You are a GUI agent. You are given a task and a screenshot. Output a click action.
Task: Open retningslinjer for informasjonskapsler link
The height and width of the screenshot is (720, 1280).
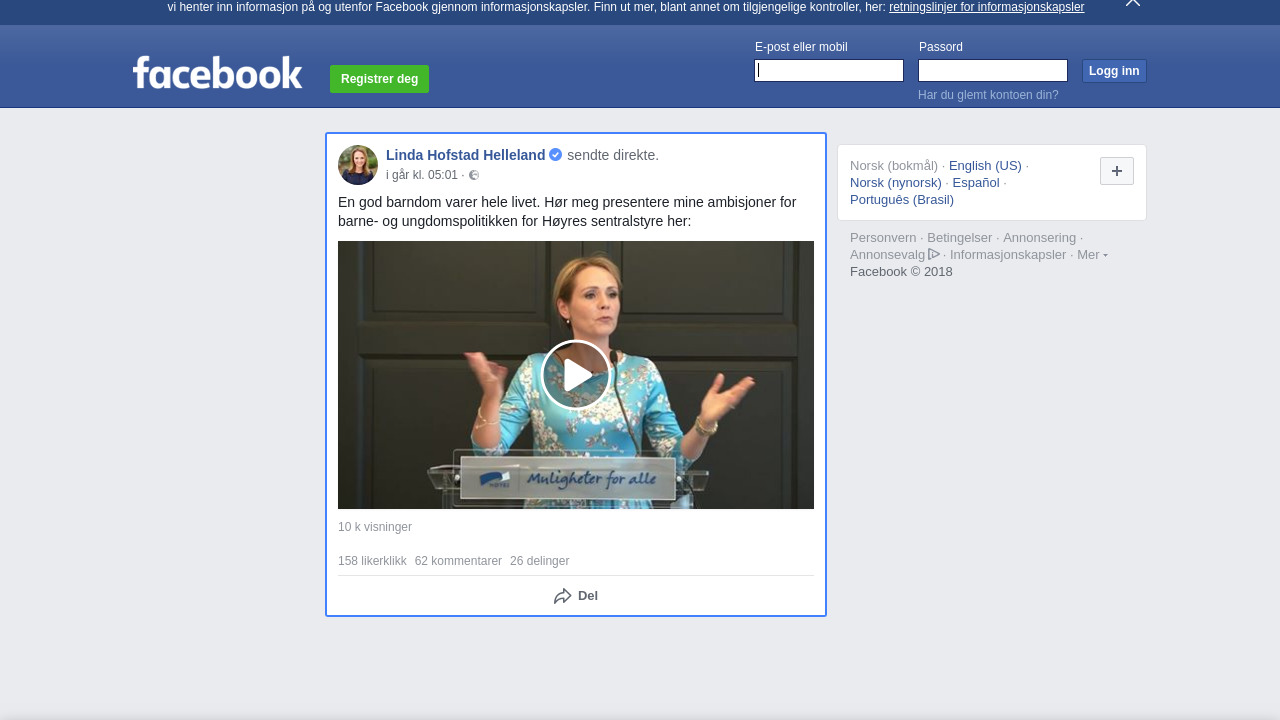[x=986, y=7]
